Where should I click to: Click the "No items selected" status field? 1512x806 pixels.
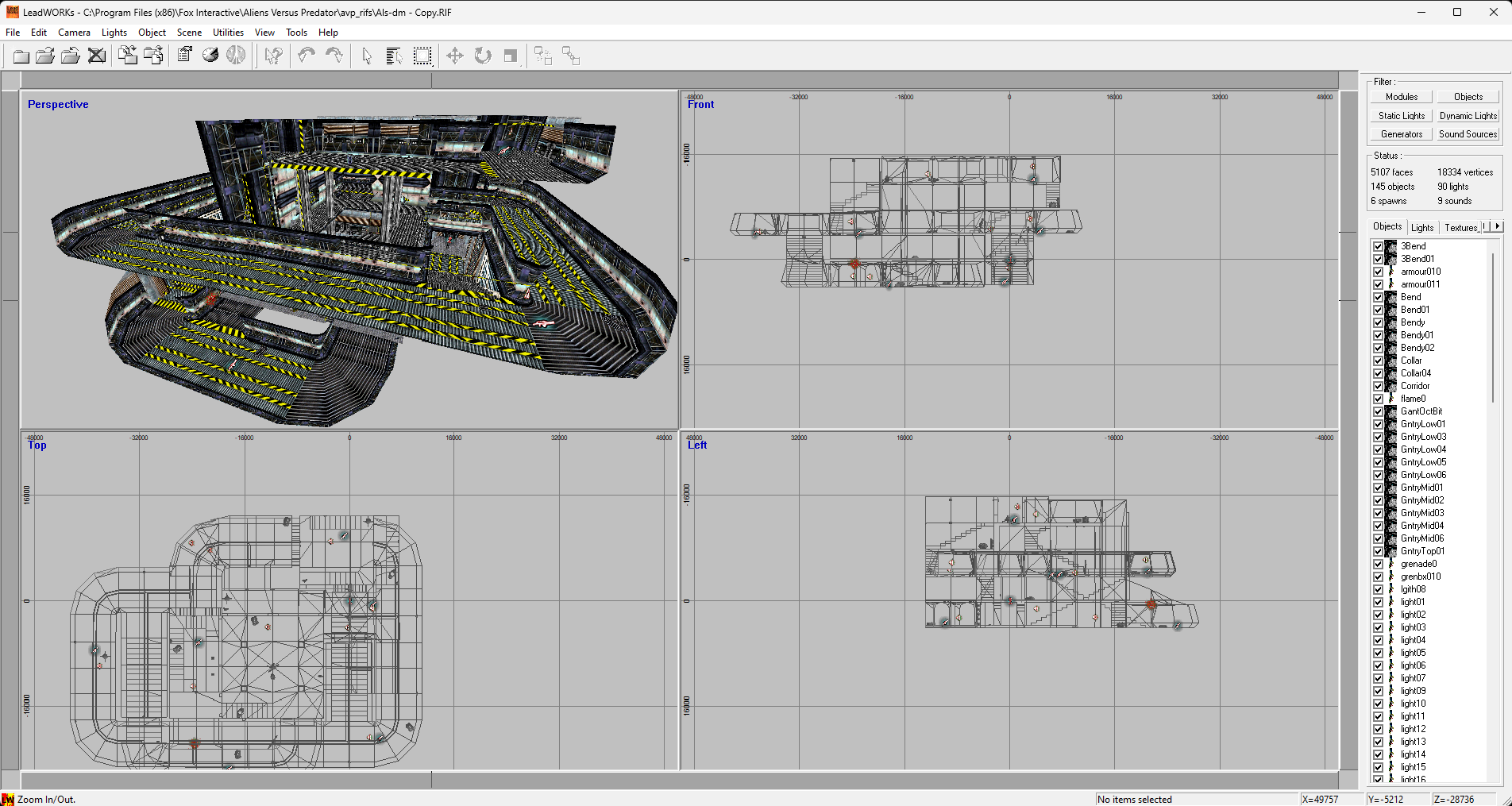click(1197, 800)
